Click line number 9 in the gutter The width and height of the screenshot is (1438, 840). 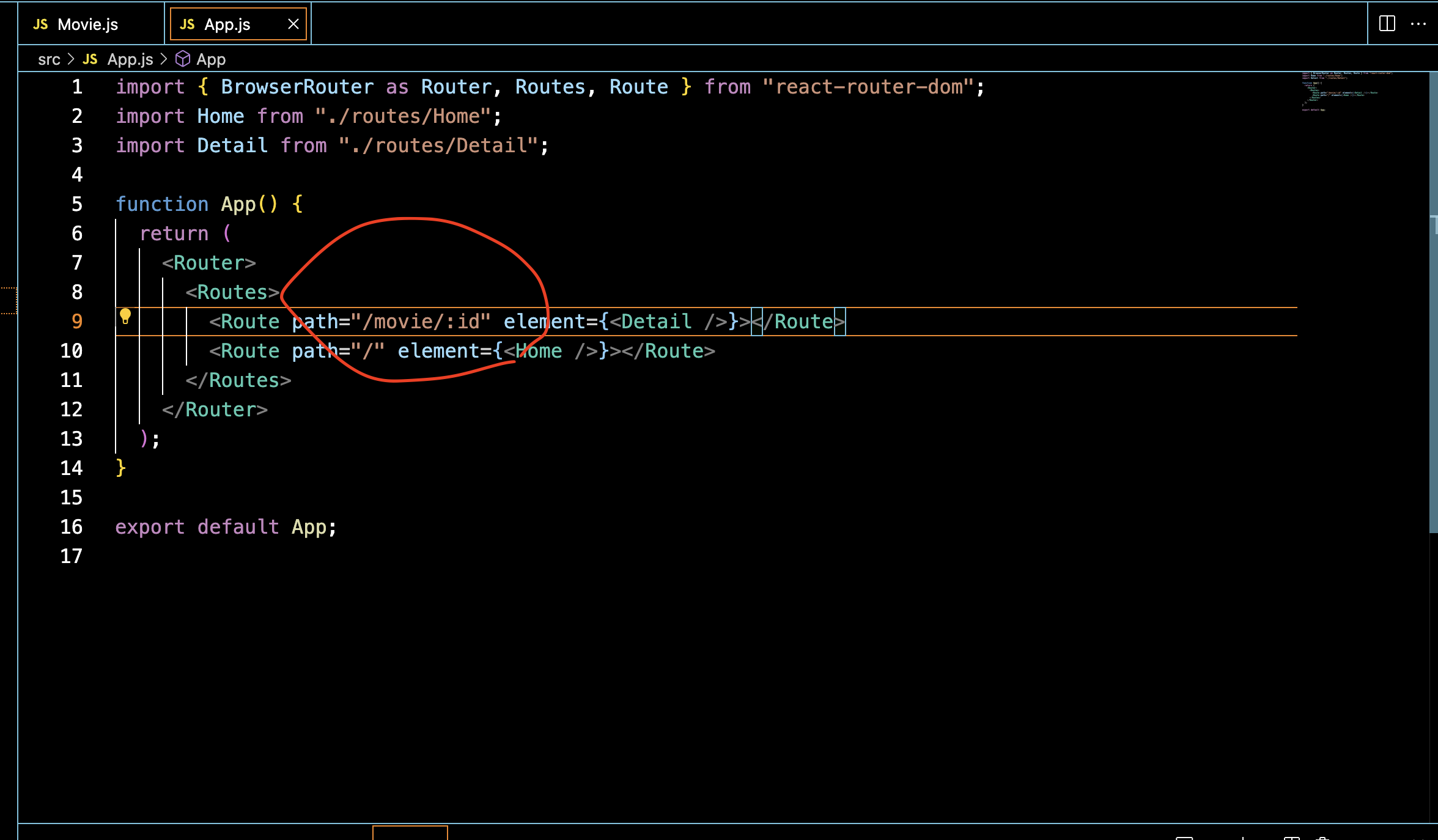tap(77, 322)
